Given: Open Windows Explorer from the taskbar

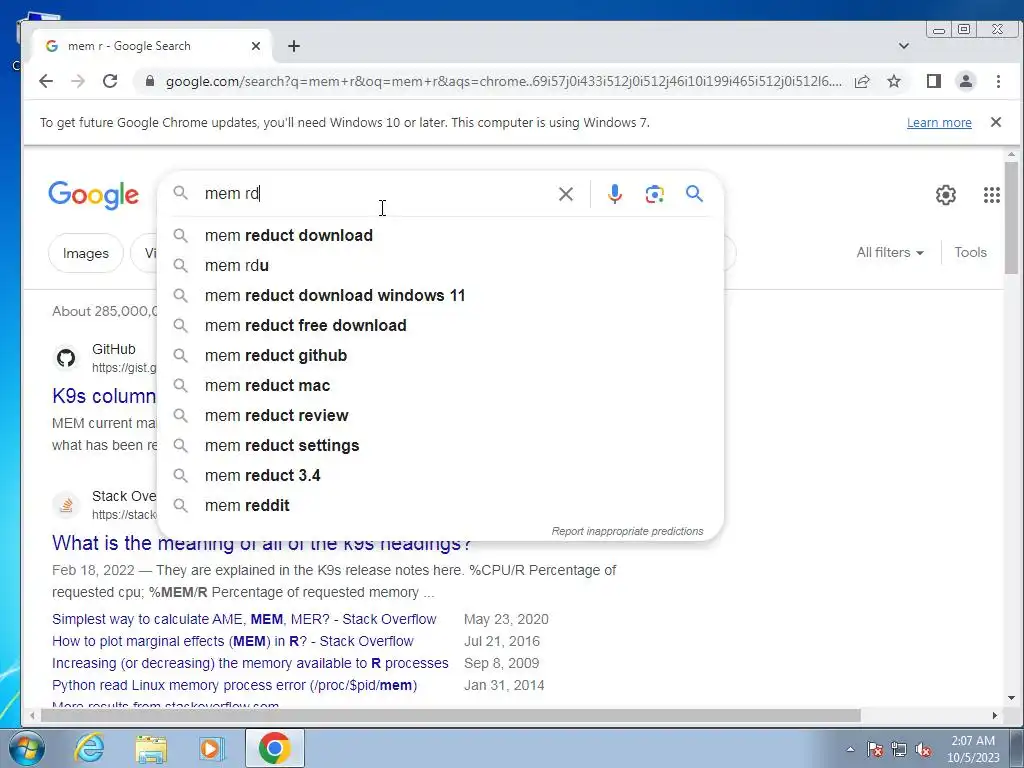Looking at the screenshot, I should click(x=151, y=748).
